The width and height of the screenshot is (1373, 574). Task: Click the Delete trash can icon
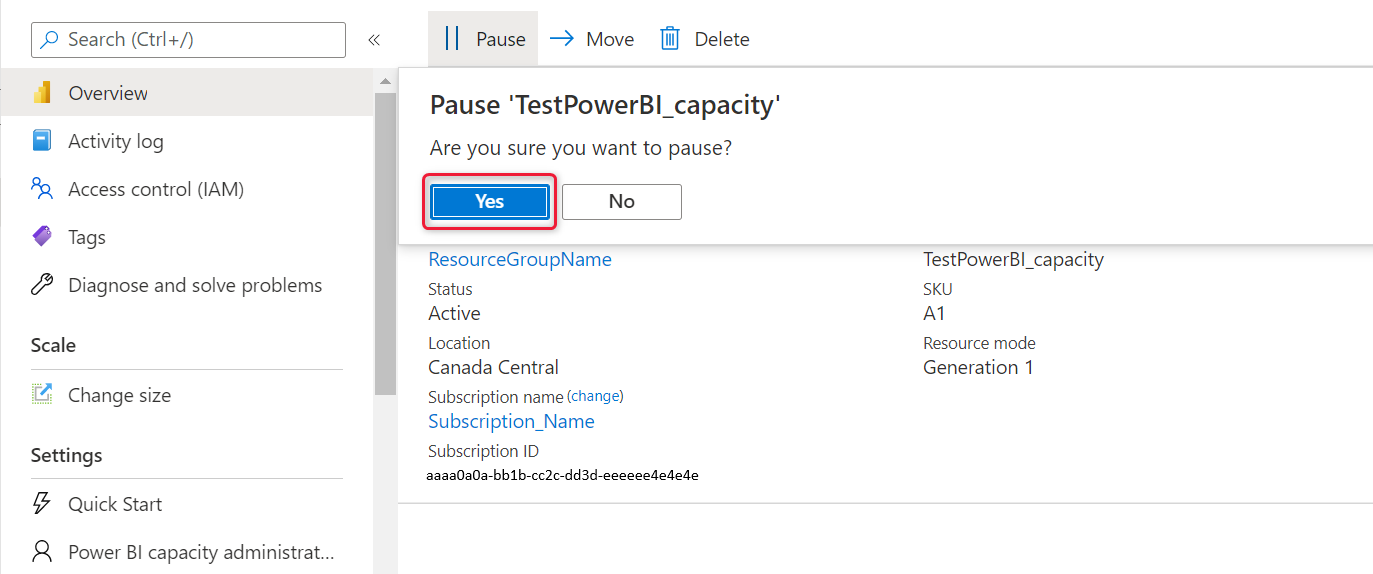point(670,39)
